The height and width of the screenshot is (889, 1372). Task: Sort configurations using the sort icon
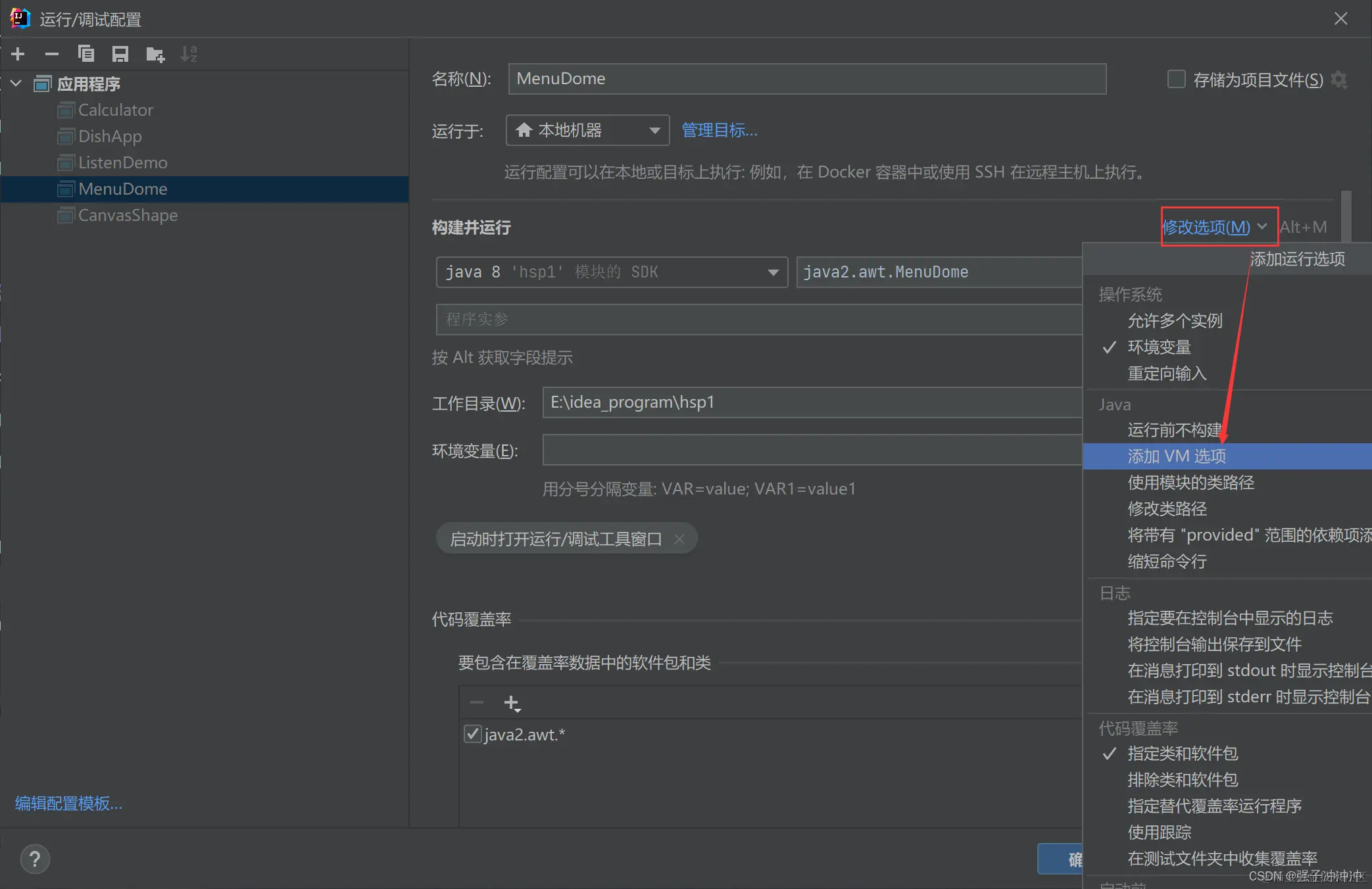pos(189,53)
